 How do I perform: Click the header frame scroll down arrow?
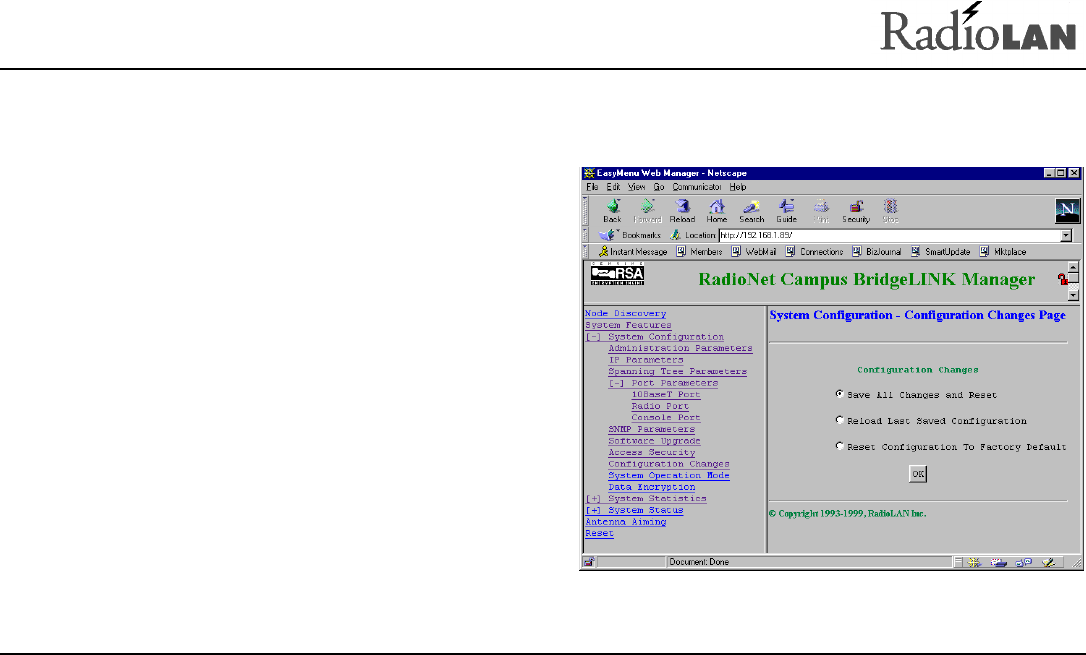1074,295
